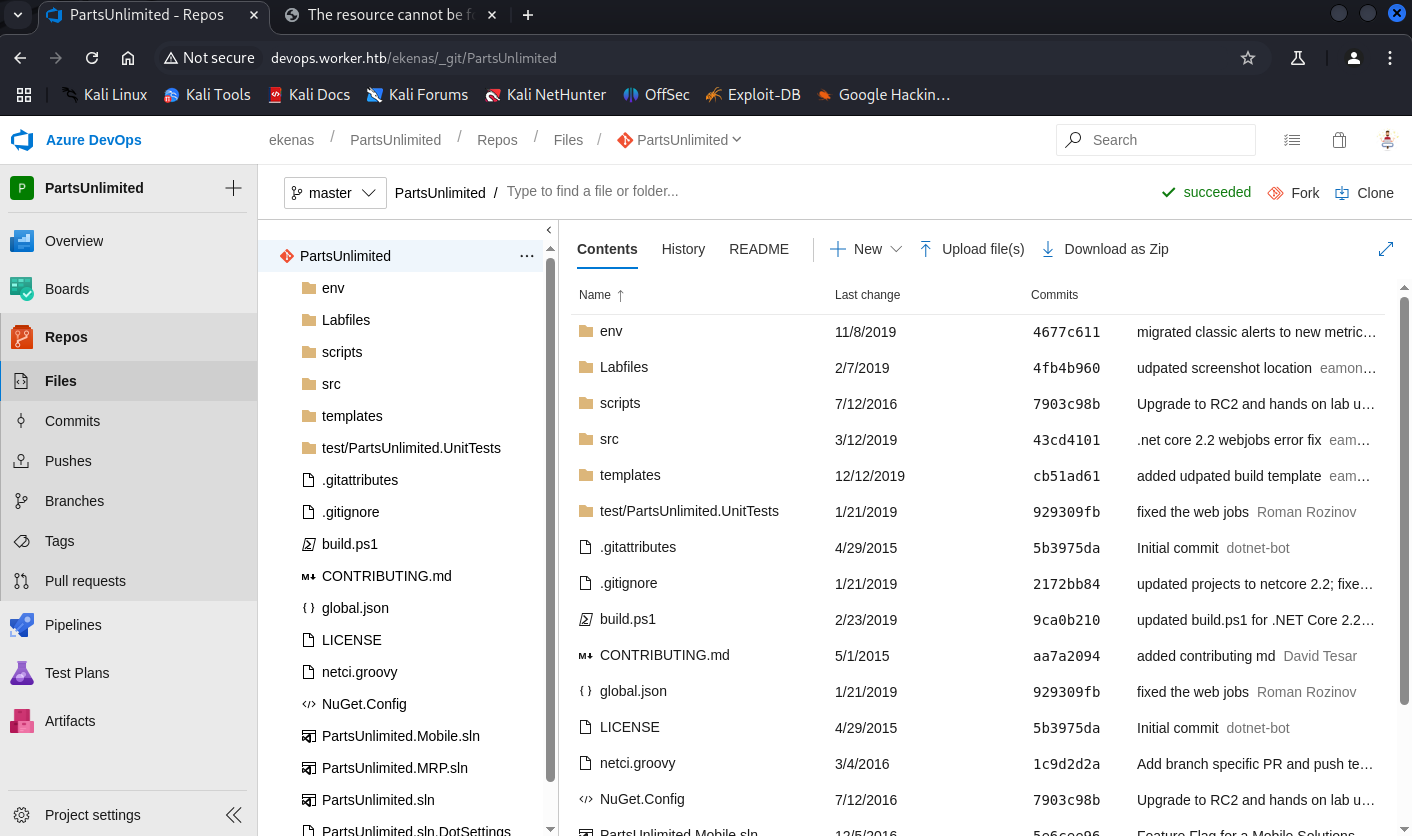Open the Azure DevOps home logo
This screenshot has height=836, width=1412.
point(22,140)
